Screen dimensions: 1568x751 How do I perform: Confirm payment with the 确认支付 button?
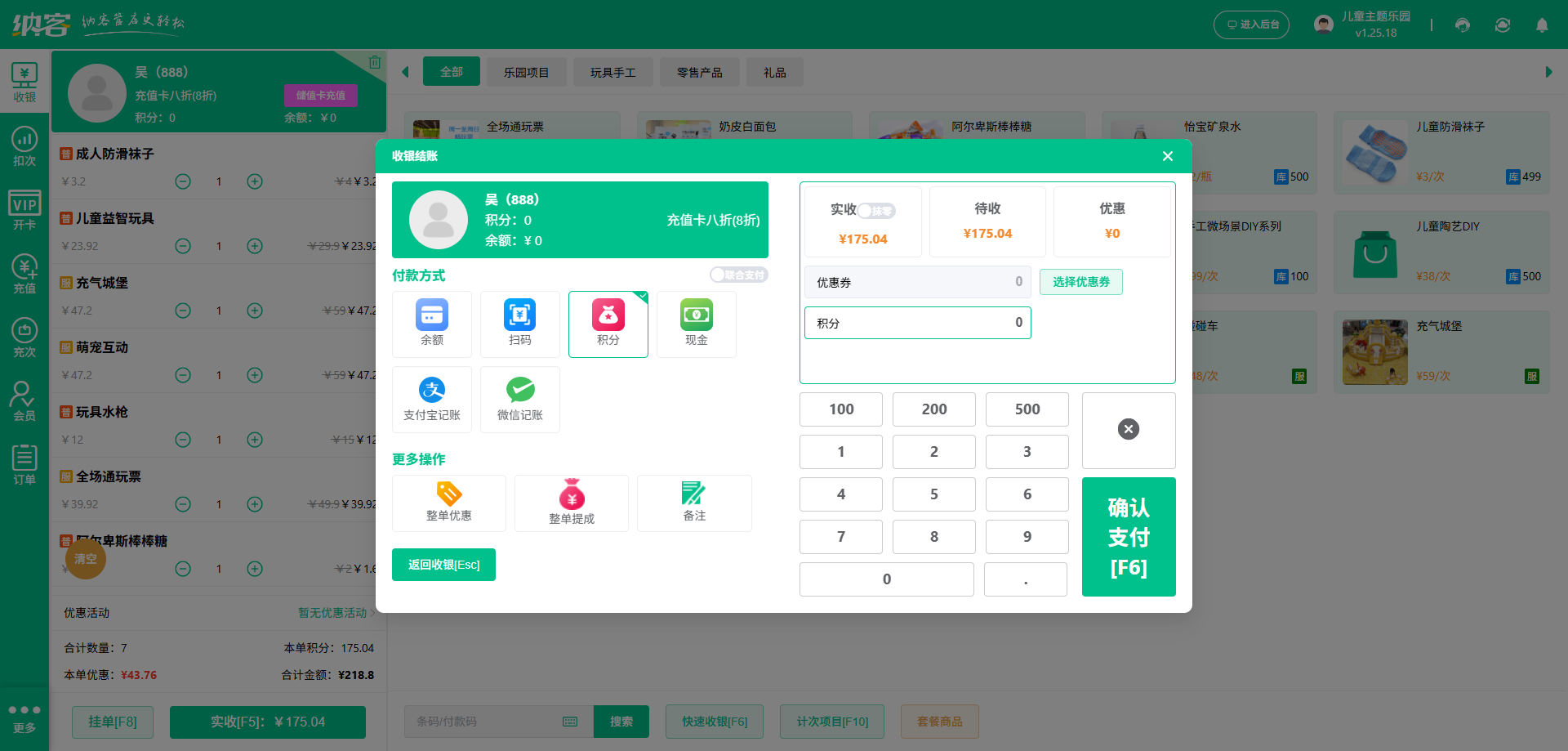pos(1129,537)
